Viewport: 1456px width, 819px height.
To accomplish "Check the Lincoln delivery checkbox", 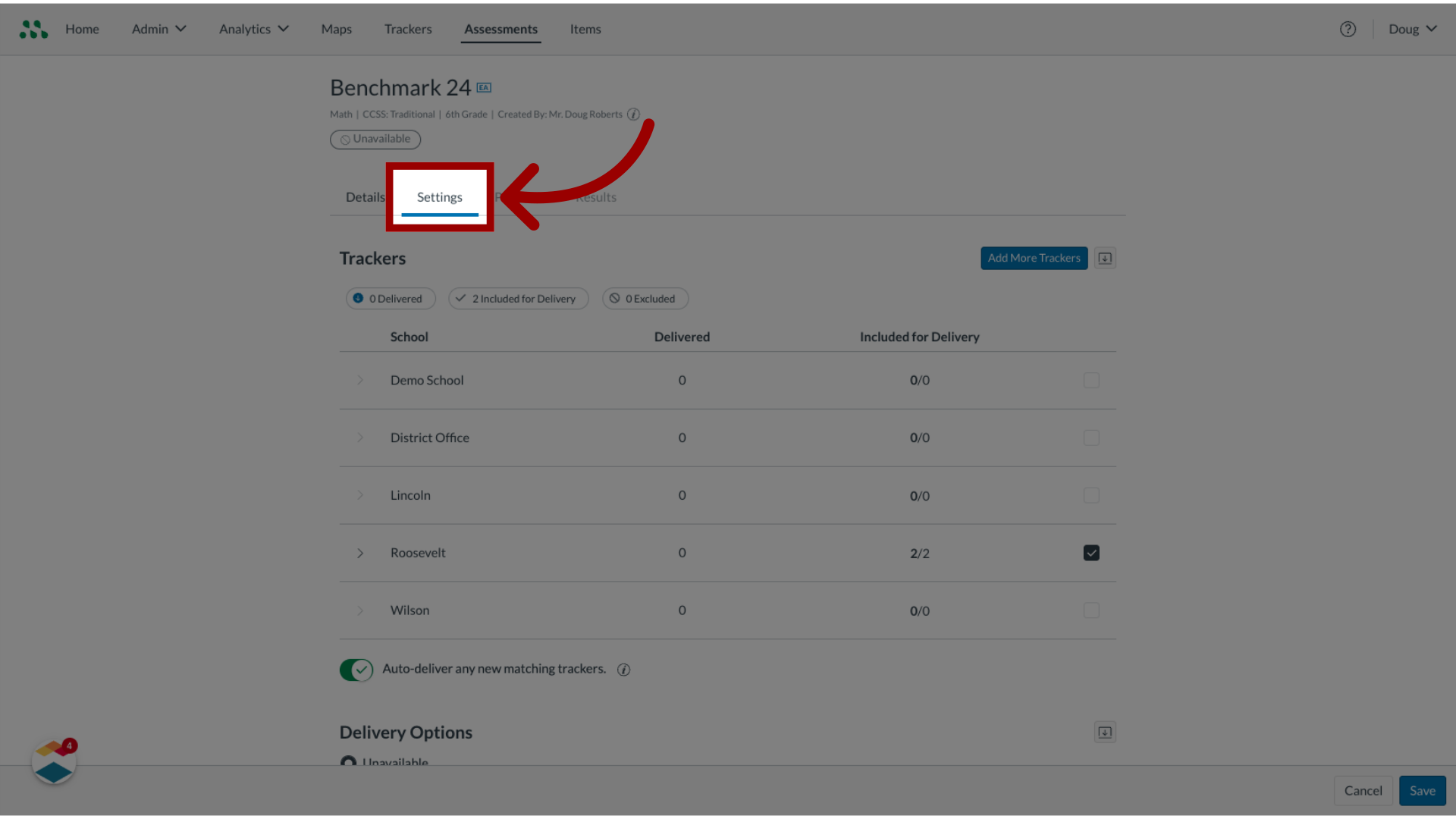I will (x=1091, y=496).
